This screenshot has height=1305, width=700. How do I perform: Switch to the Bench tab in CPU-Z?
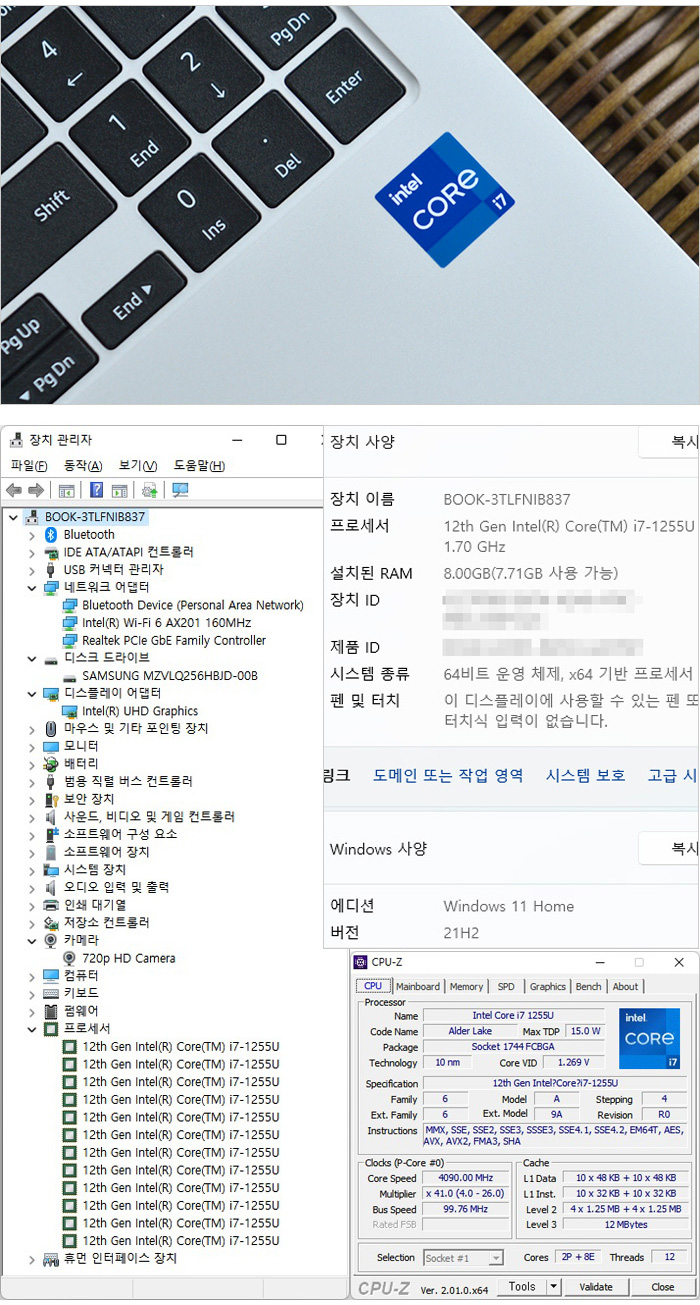589,986
